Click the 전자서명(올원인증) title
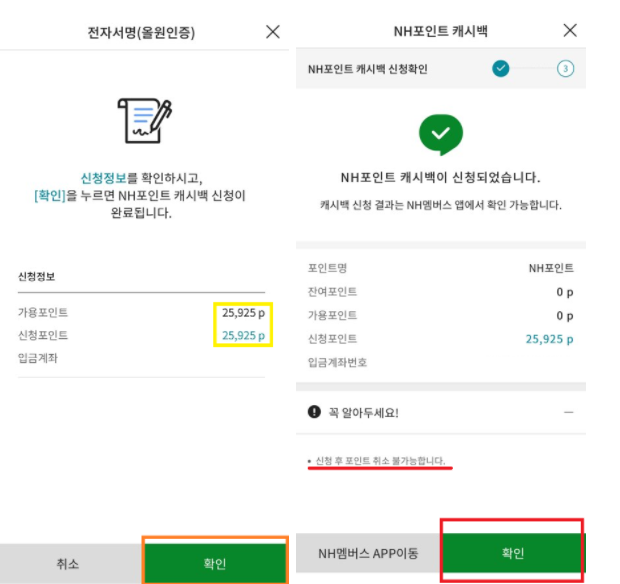620x584 pixels. click(141, 32)
